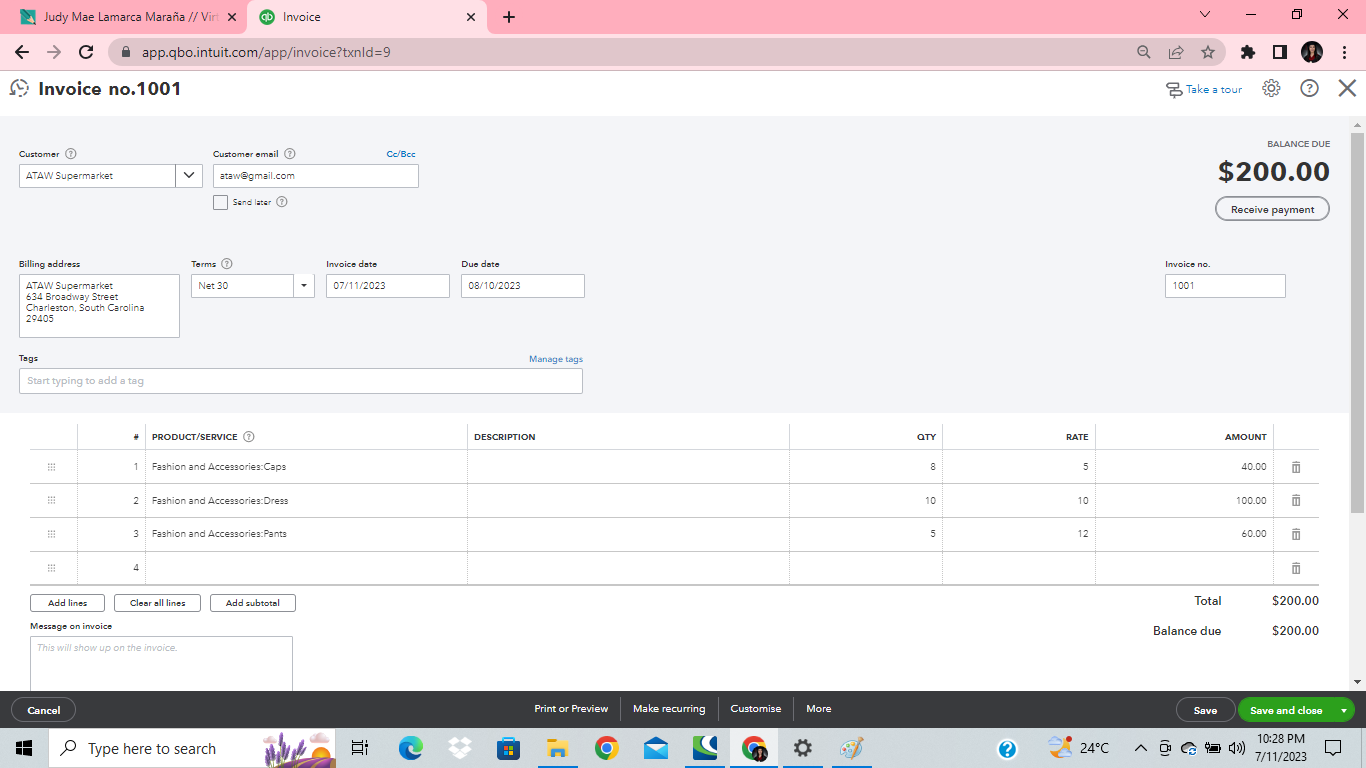Show hidden icons in the system tray
The image size is (1366, 768).
pos(1140,748)
